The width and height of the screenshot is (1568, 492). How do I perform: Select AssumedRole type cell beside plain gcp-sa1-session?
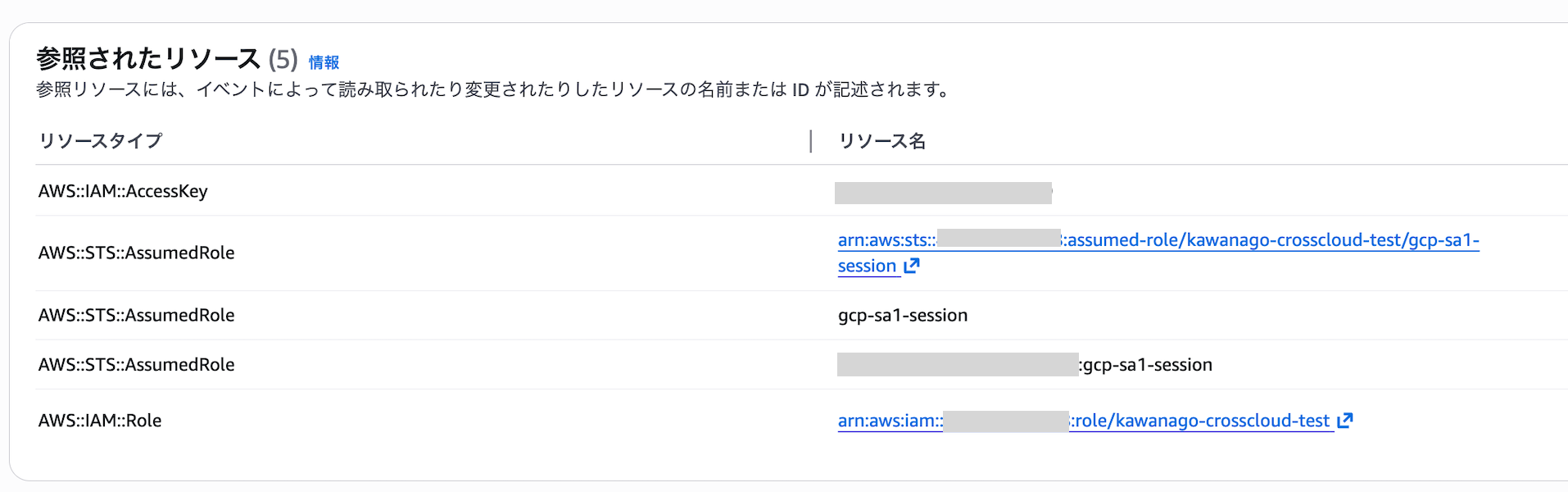[x=136, y=316]
